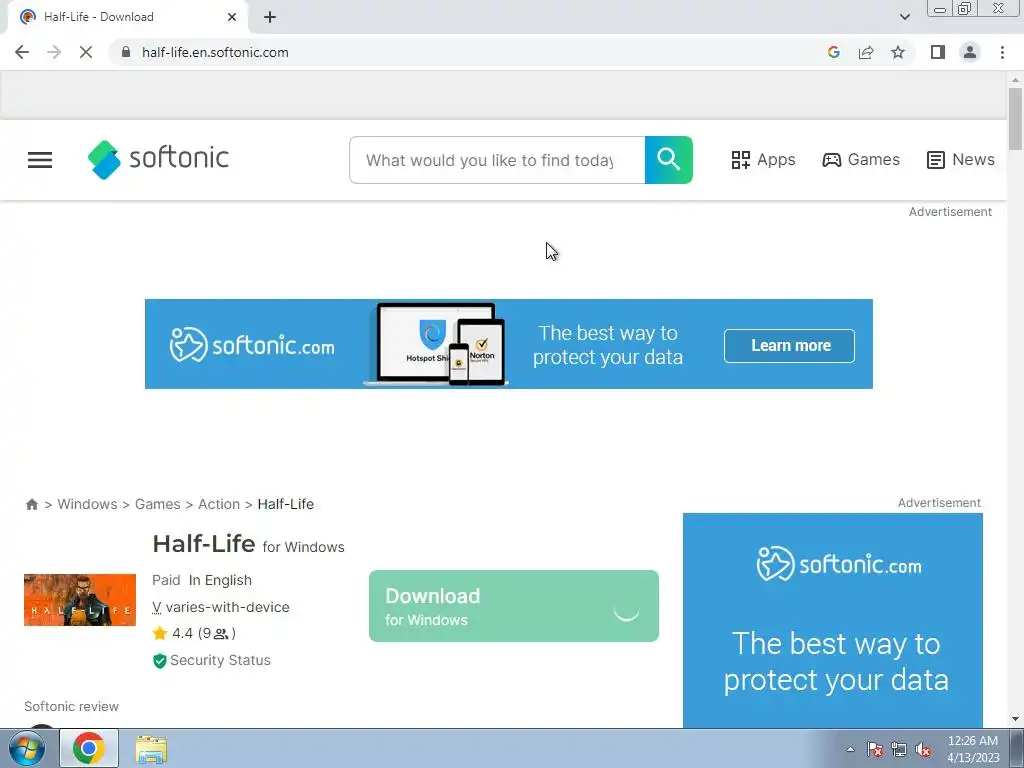
Task: Click the address bar URL
Action: [215, 52]
